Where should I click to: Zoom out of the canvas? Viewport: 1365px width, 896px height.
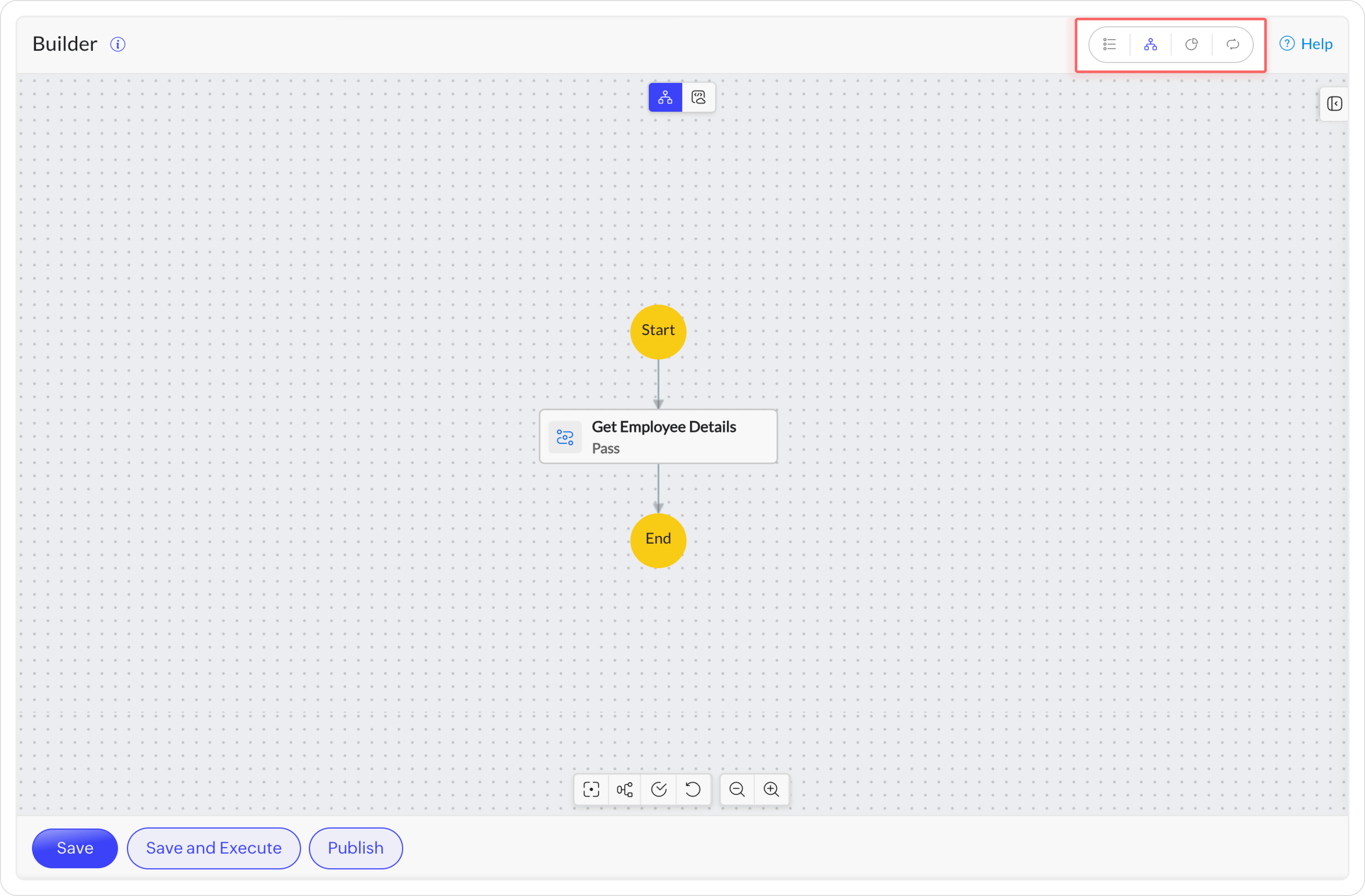(737, 789)
